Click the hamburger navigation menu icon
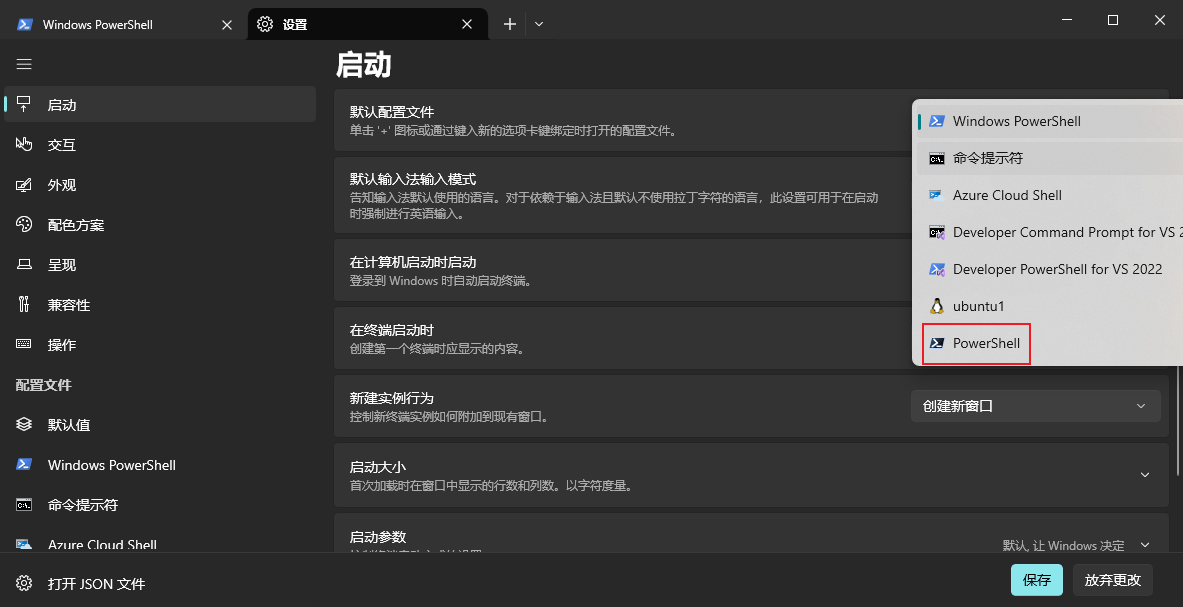 pyautogui.click(x=24, y=64)
